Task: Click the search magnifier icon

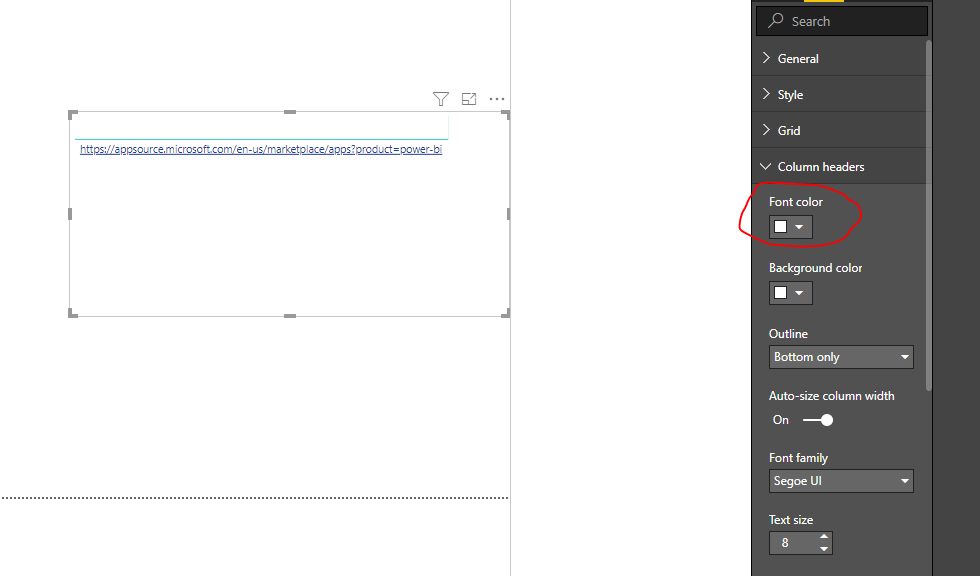Action: [x=776, y=21]
